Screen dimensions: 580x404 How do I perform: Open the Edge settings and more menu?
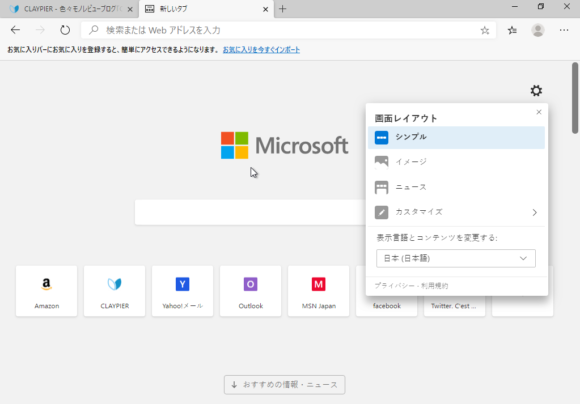(x=564, y=30)
